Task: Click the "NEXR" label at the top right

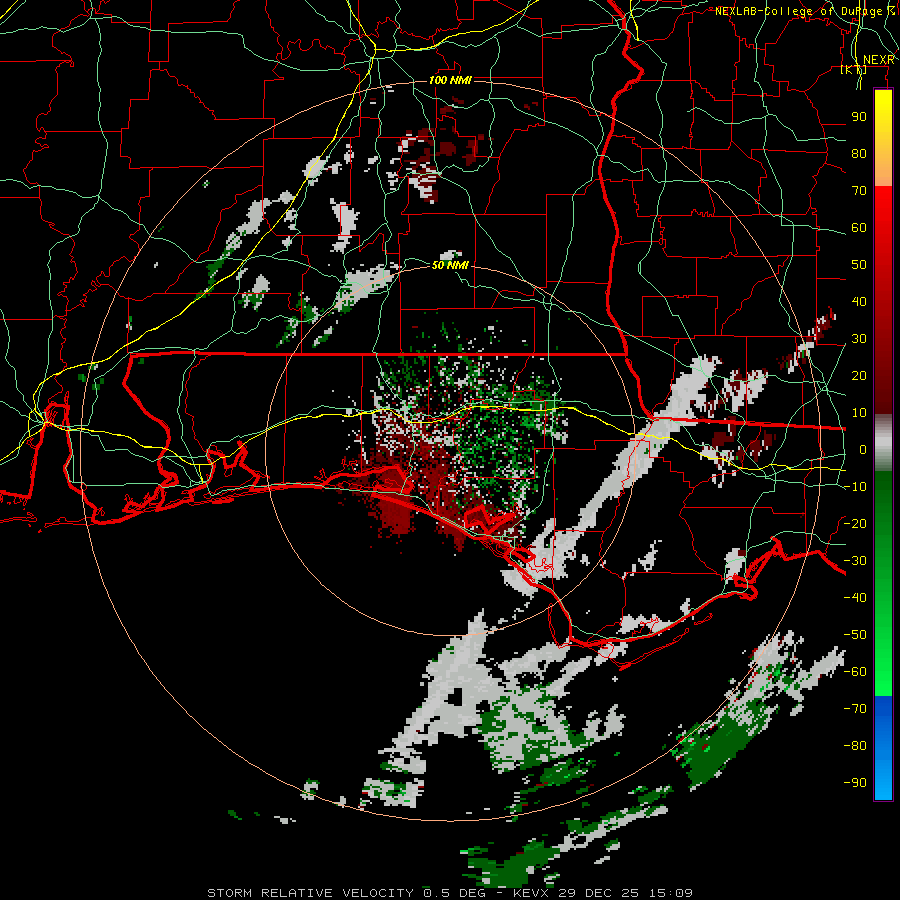Action: coord(879,60)
